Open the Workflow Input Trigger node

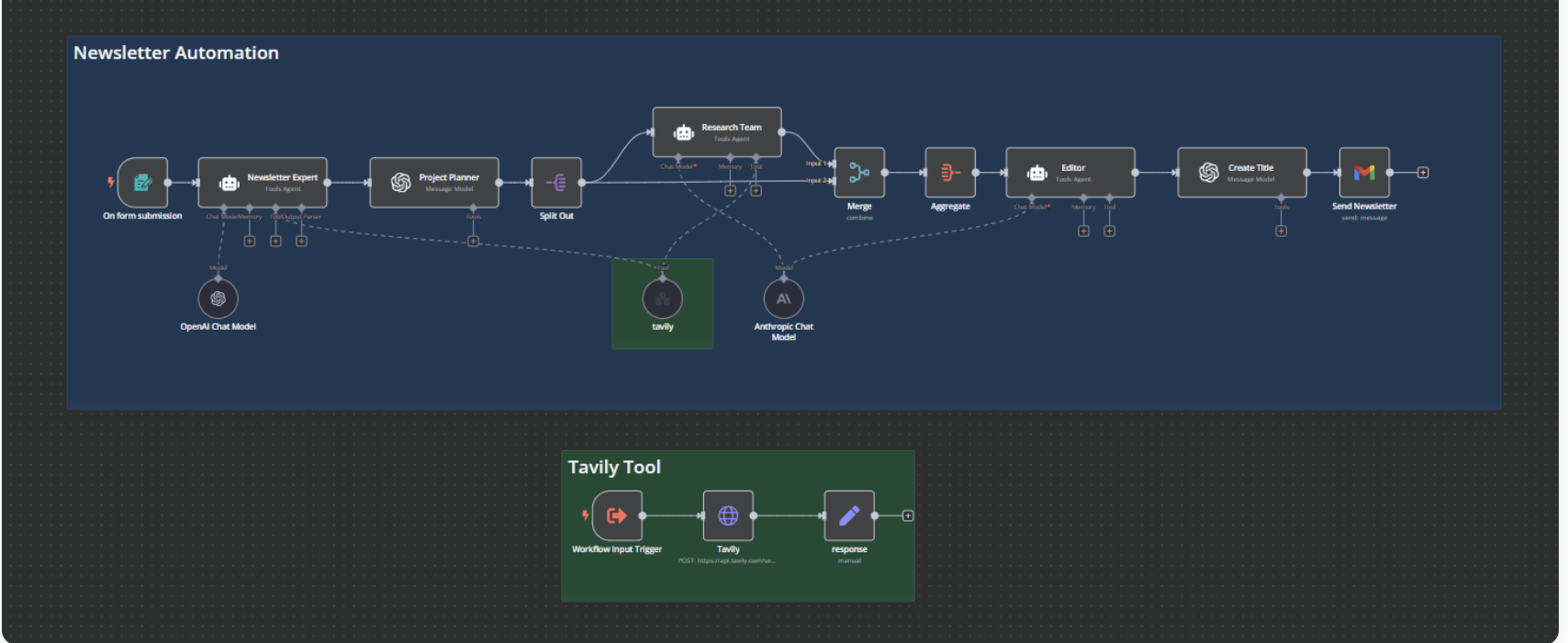pyautogui.click(x=617, y=515)
